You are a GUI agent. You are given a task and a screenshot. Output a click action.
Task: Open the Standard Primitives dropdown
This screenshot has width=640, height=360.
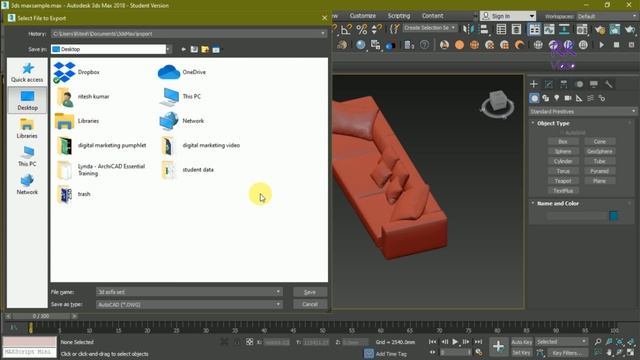(582, 111)
